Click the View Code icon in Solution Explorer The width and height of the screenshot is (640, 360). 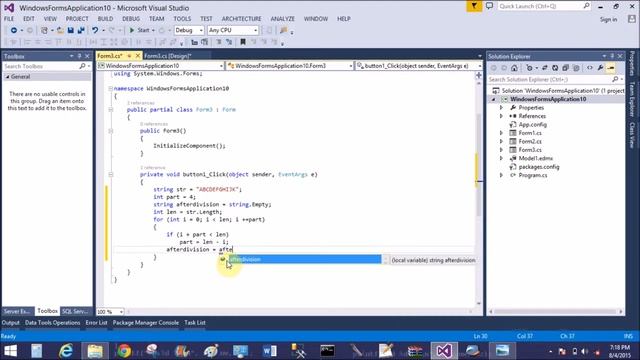tap(590, 68)
